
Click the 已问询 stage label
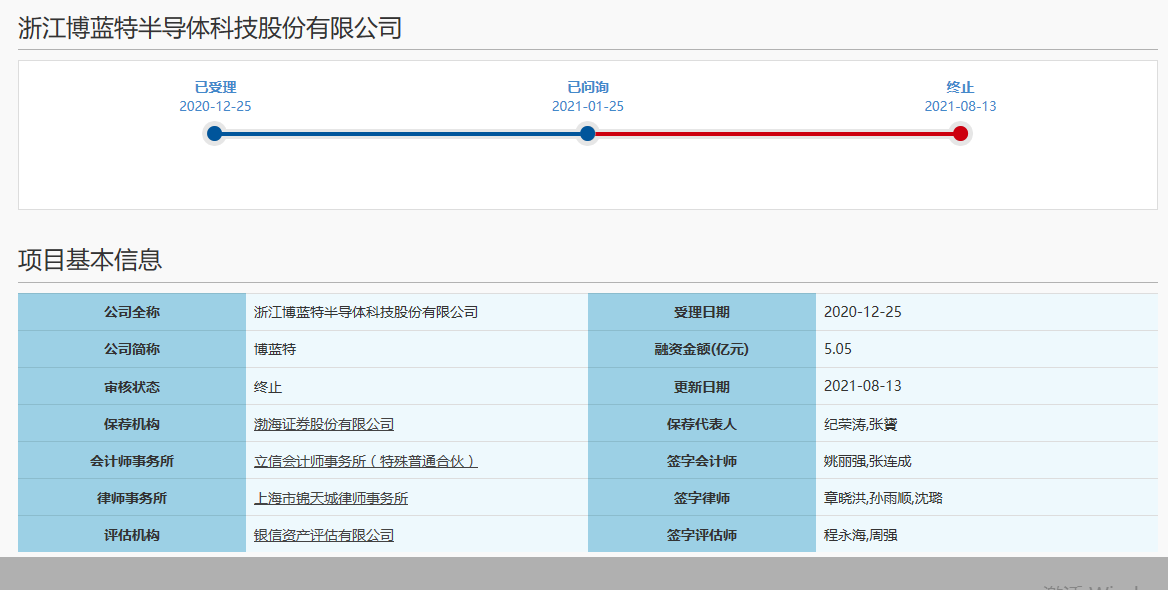tap(588, 87)
